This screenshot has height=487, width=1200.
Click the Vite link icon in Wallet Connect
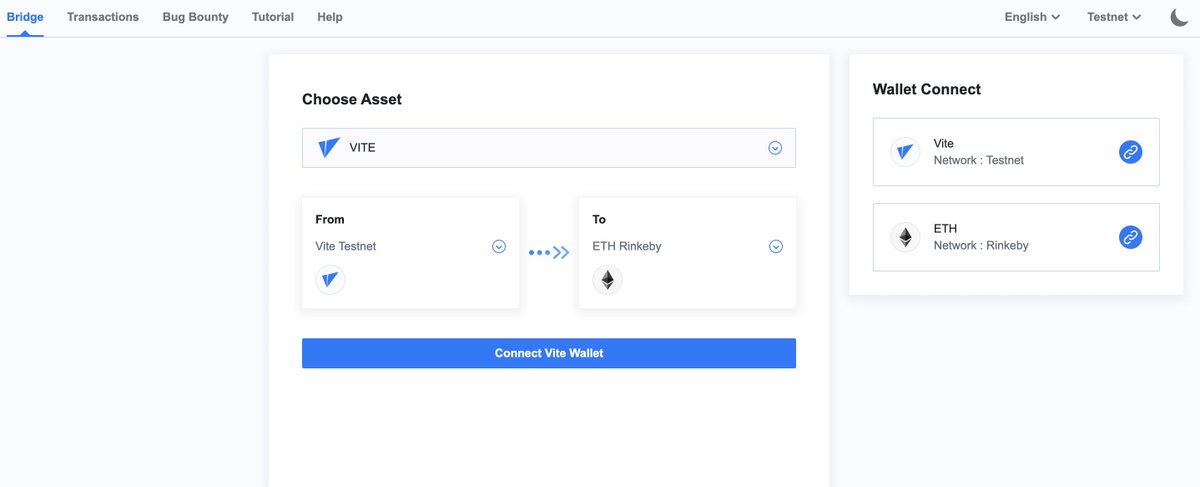[x=1130, y=152]
